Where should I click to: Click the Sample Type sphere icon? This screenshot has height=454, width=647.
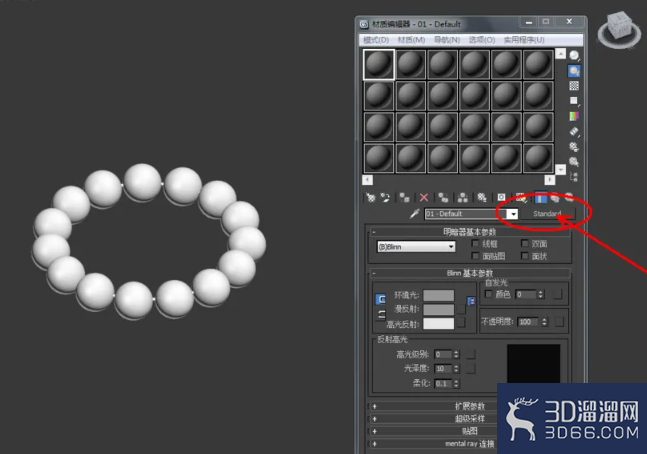[x=574, y=56]
